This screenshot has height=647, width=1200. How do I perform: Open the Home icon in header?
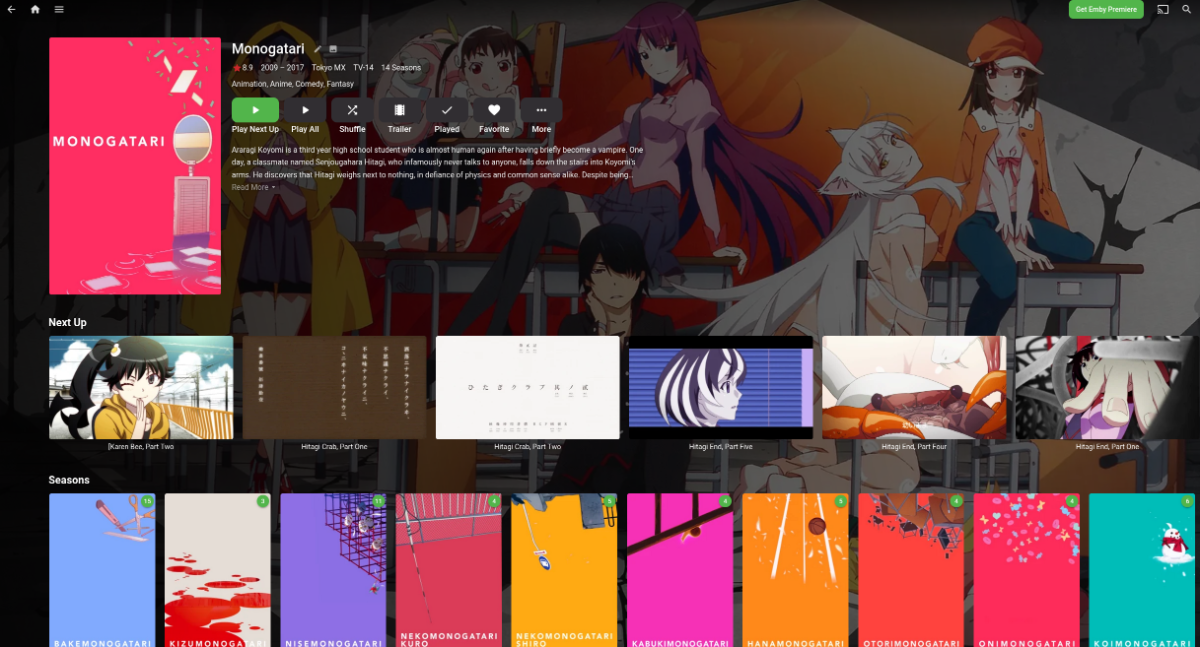[35, 9]
